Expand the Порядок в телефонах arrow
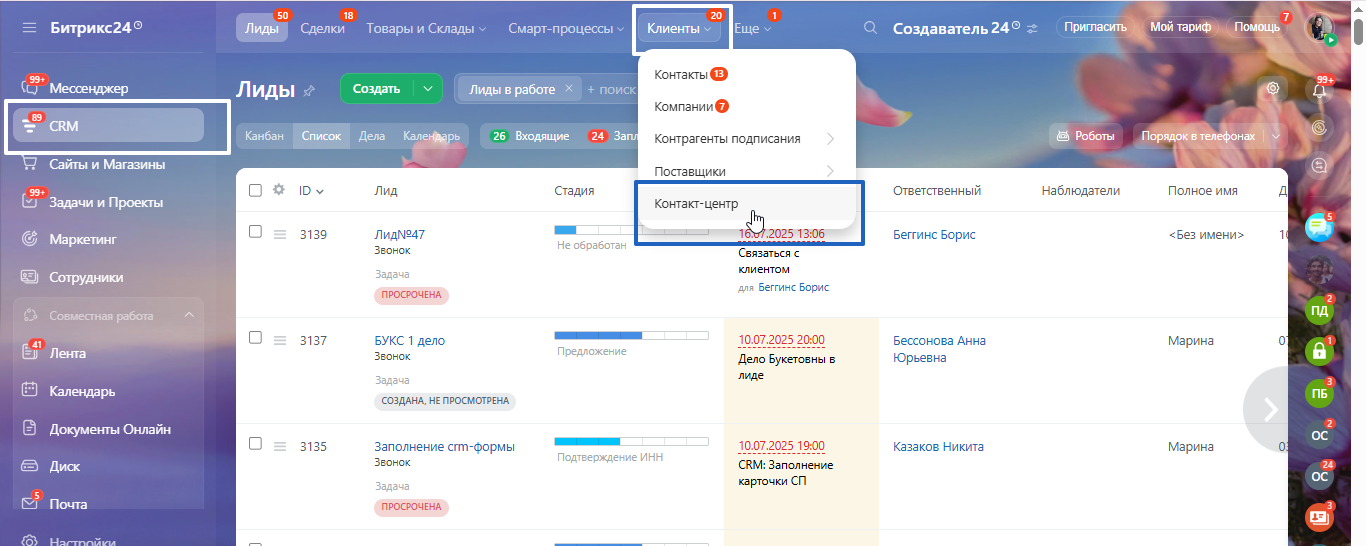1366x546 pixels. [1276, 136]
